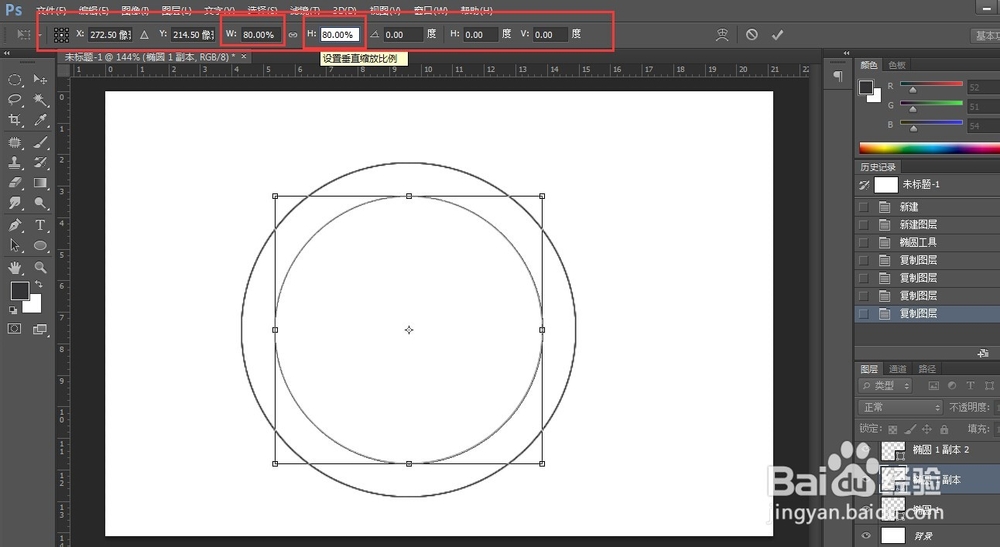
Task: Select the Smudge tool
Action: coord(15,203)
